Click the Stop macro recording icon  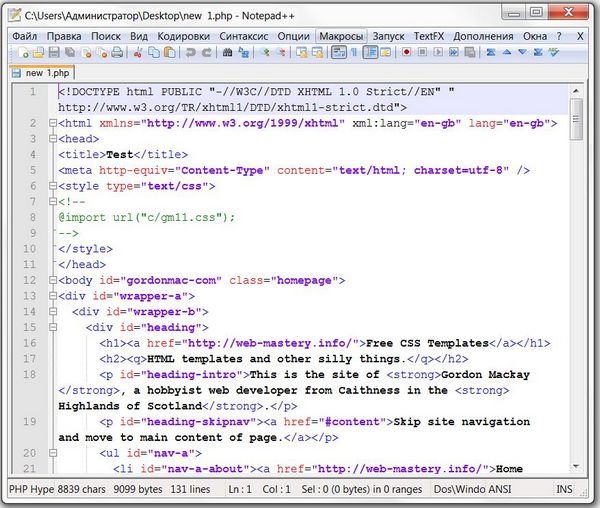(422, 52)
